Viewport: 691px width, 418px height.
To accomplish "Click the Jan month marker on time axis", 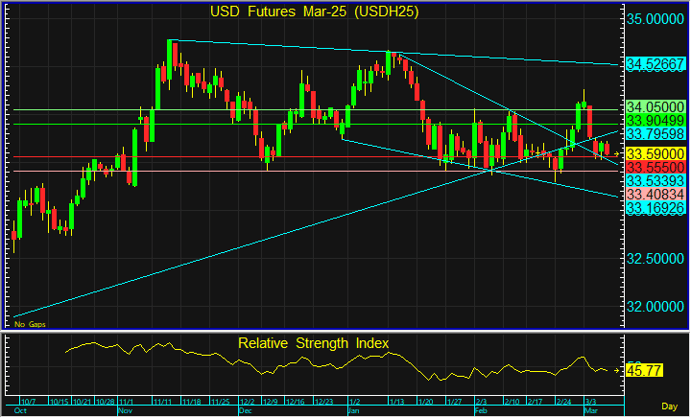I will point(352,410).
